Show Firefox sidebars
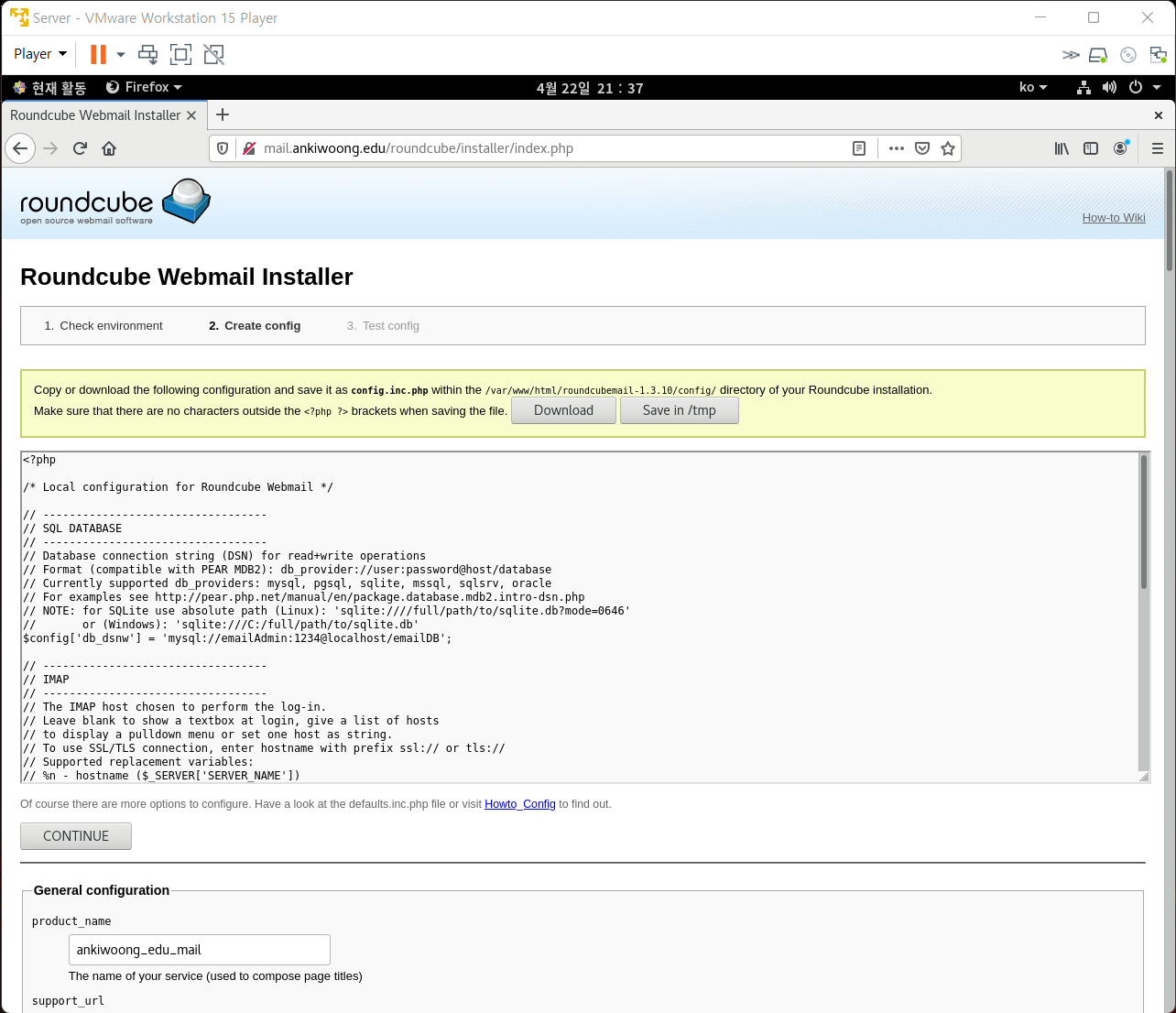This screenshot has width=1176, height=1013. tap(1091, 148)
